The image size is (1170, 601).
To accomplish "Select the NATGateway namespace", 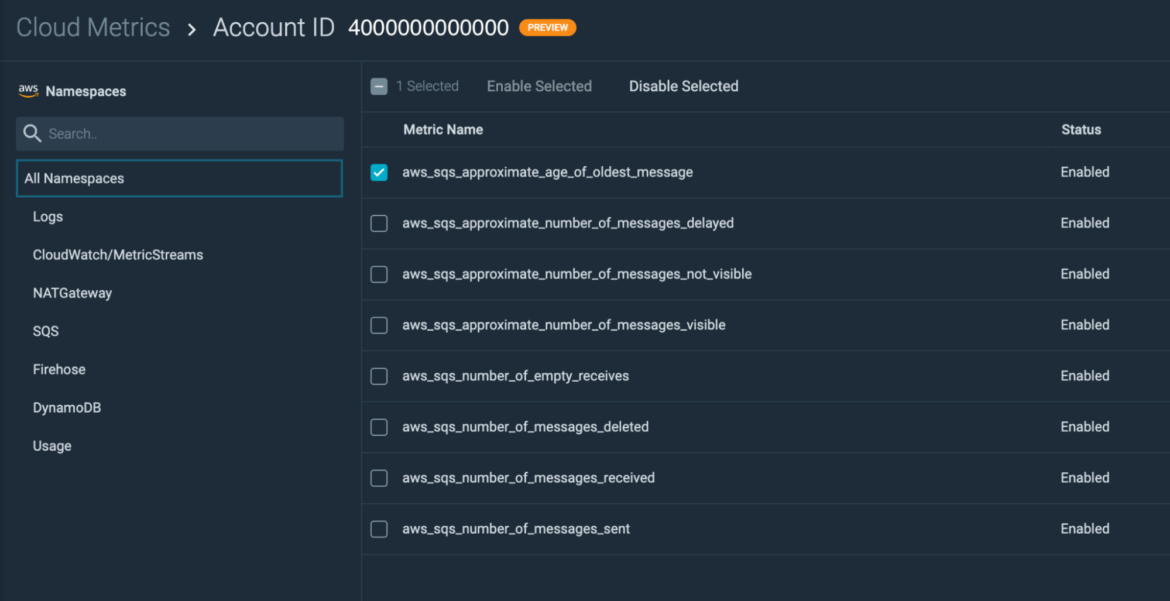I will (72, 293).
